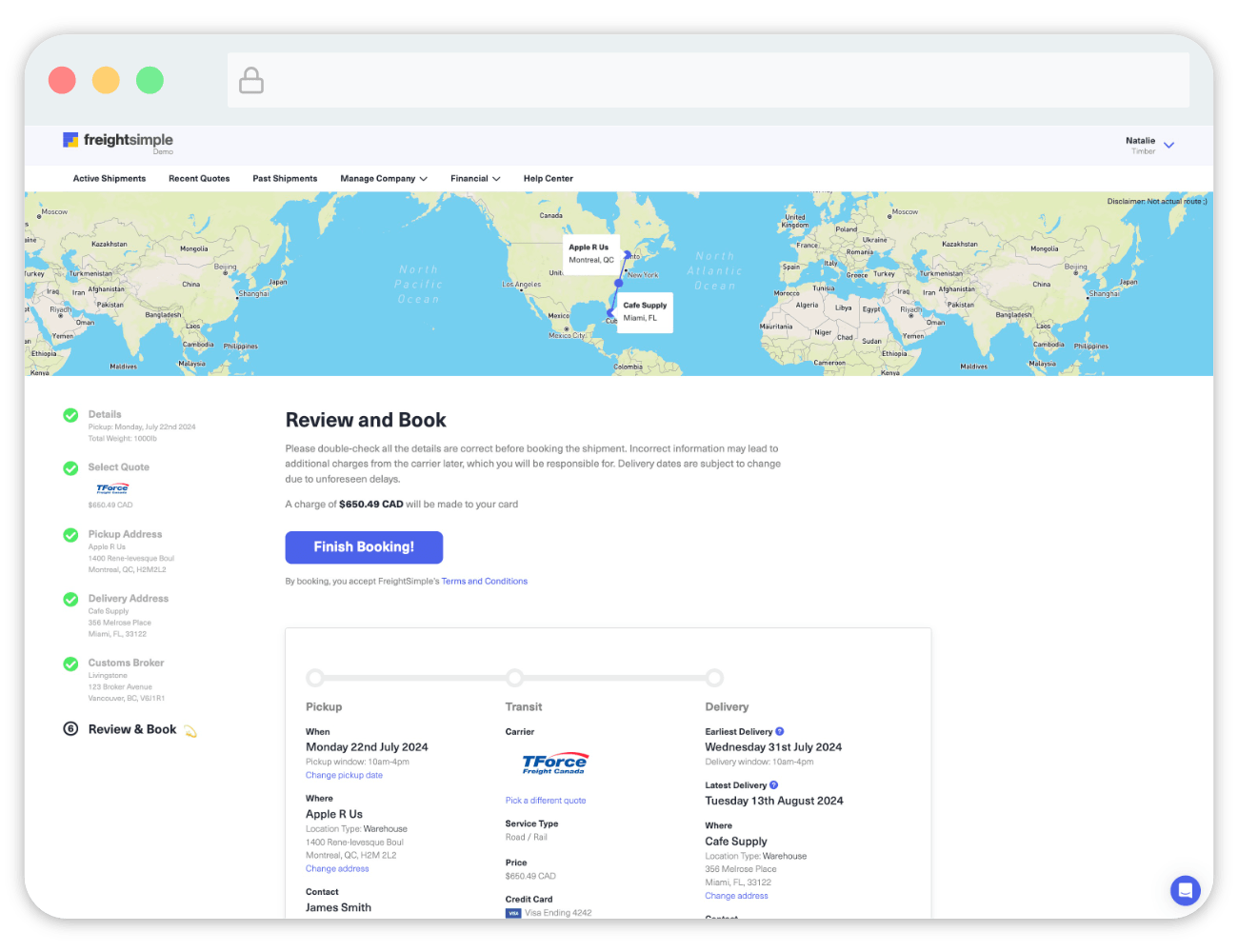Select the Pickup Address step checkmark
1238x952 pixels.
[70, 535]
